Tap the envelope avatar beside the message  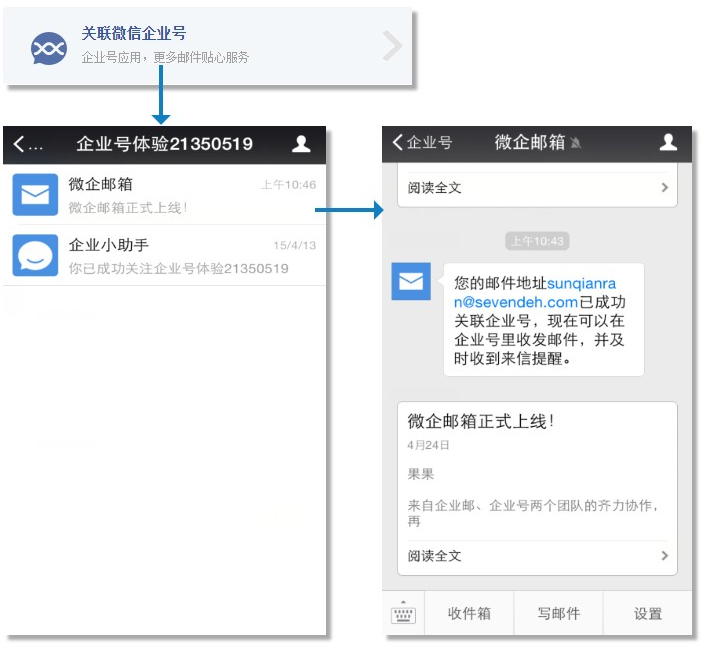pyautogui.click(x=411, y=281)
